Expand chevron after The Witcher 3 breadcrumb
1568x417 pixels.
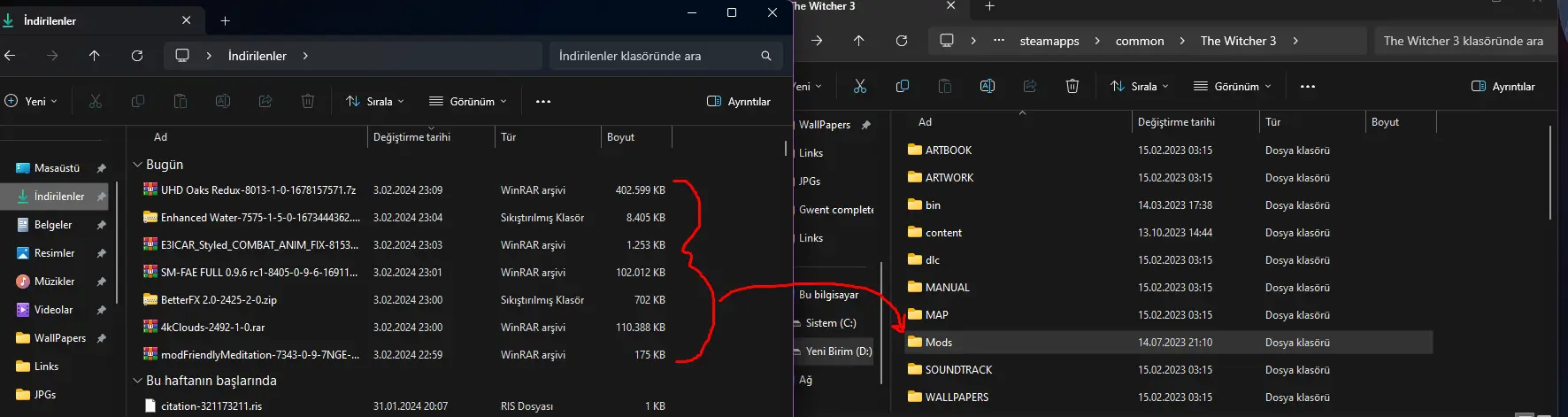coord(1295,41)
